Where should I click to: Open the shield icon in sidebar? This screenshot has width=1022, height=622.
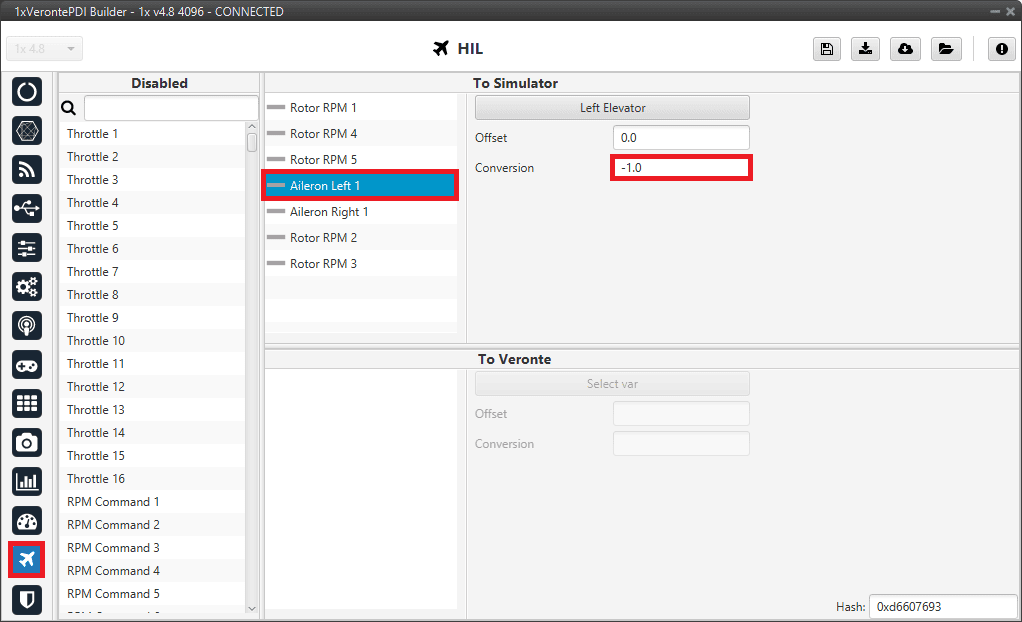(x=27, y=598)
